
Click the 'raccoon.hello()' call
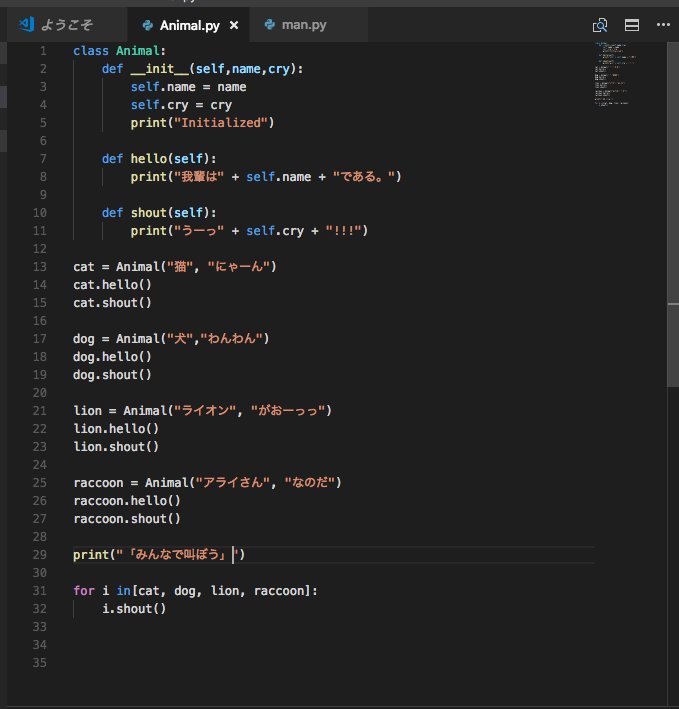(x=127, y=501)
